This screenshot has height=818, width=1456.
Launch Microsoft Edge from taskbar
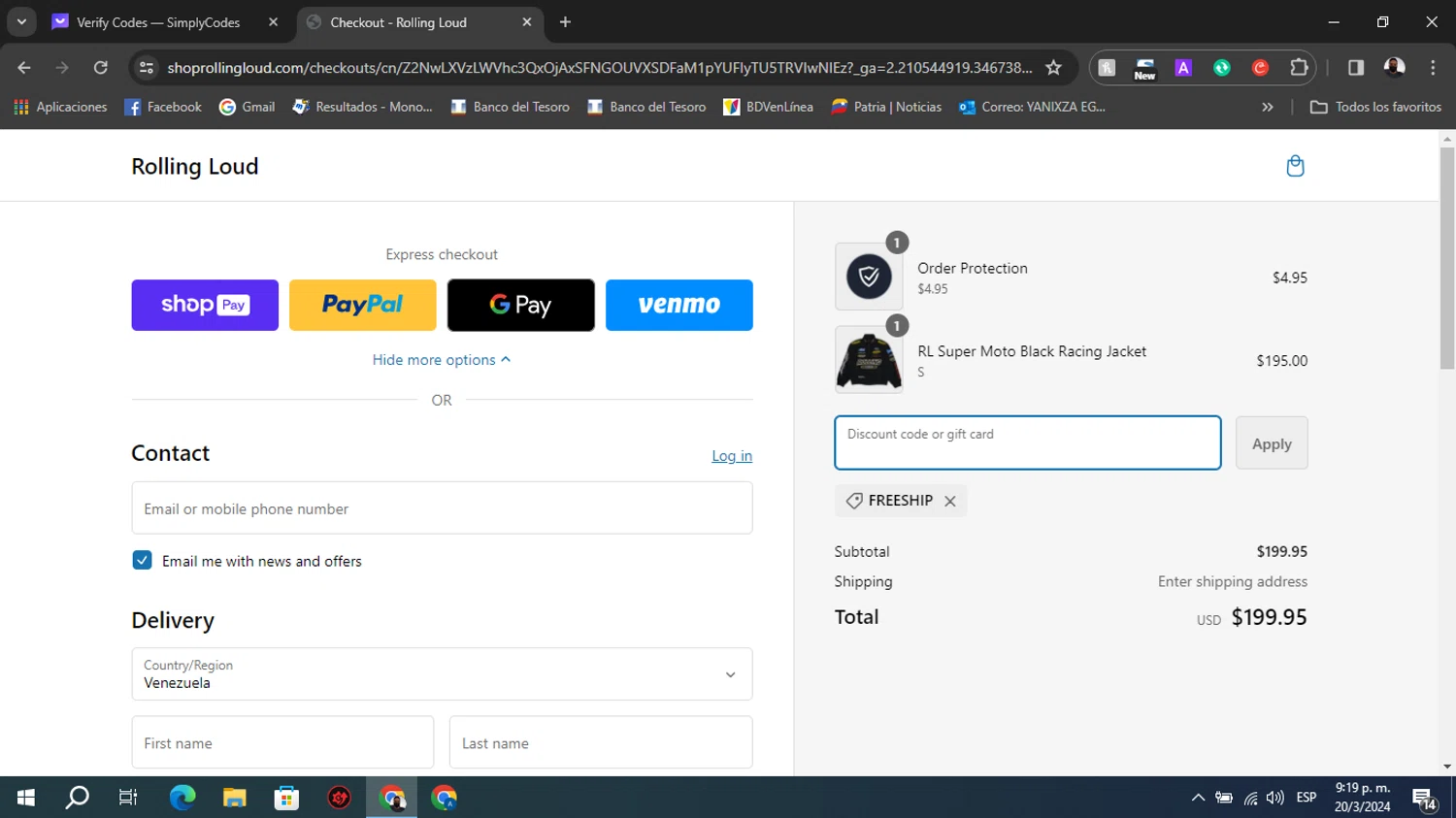tap(182, 798)
